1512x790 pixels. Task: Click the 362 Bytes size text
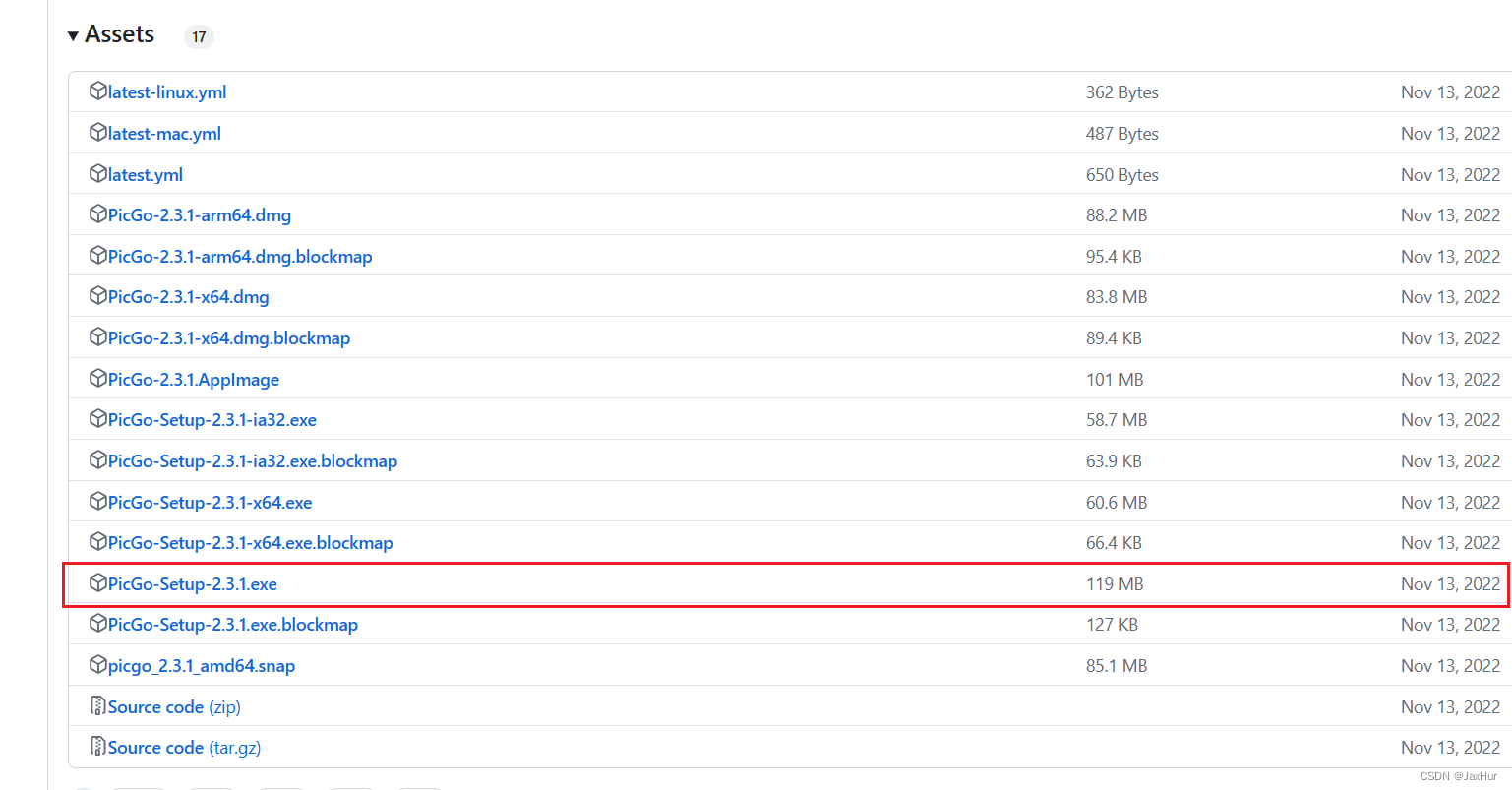click(x=1122, y=92)
